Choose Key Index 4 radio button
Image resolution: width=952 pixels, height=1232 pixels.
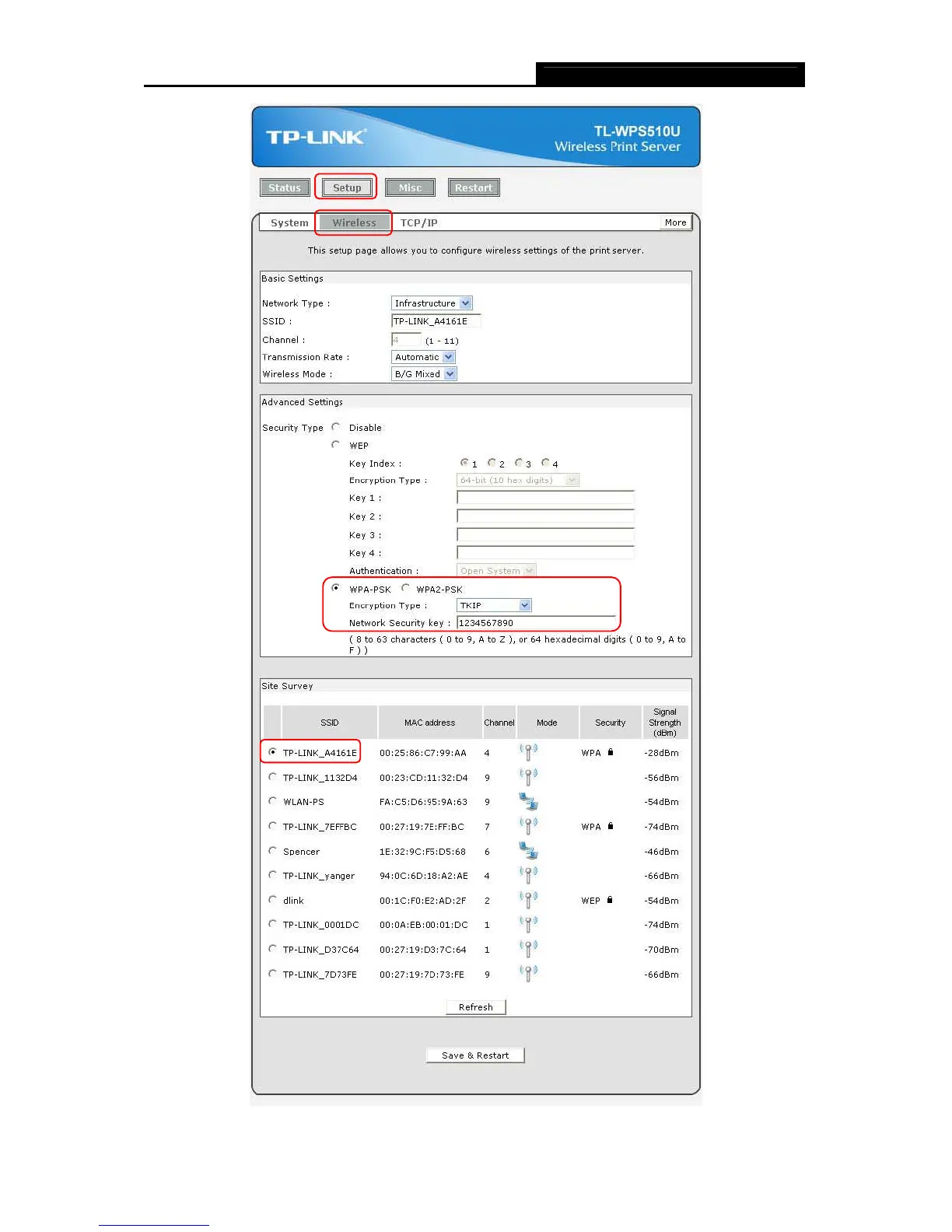545,463
